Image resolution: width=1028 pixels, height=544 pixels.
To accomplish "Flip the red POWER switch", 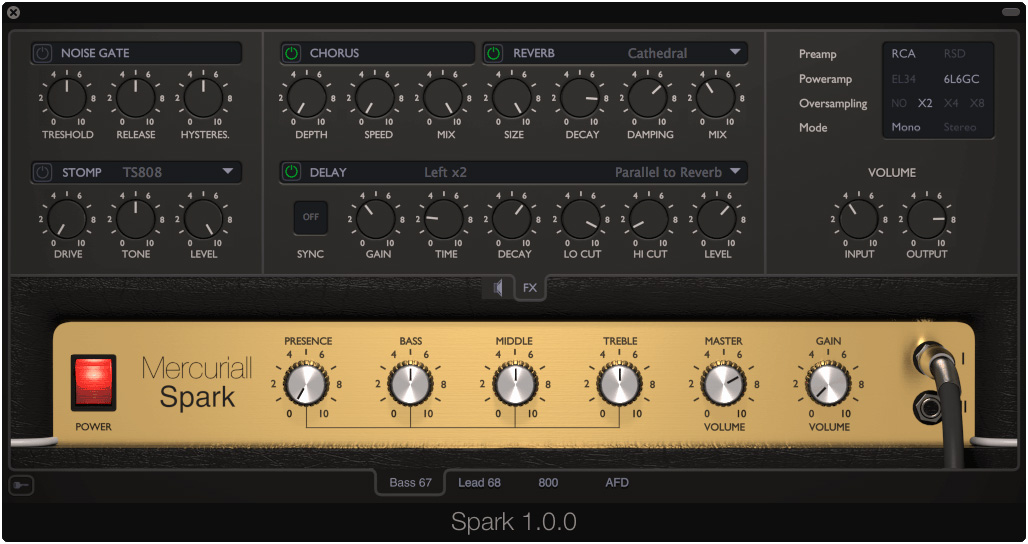I will pos(93,383).
